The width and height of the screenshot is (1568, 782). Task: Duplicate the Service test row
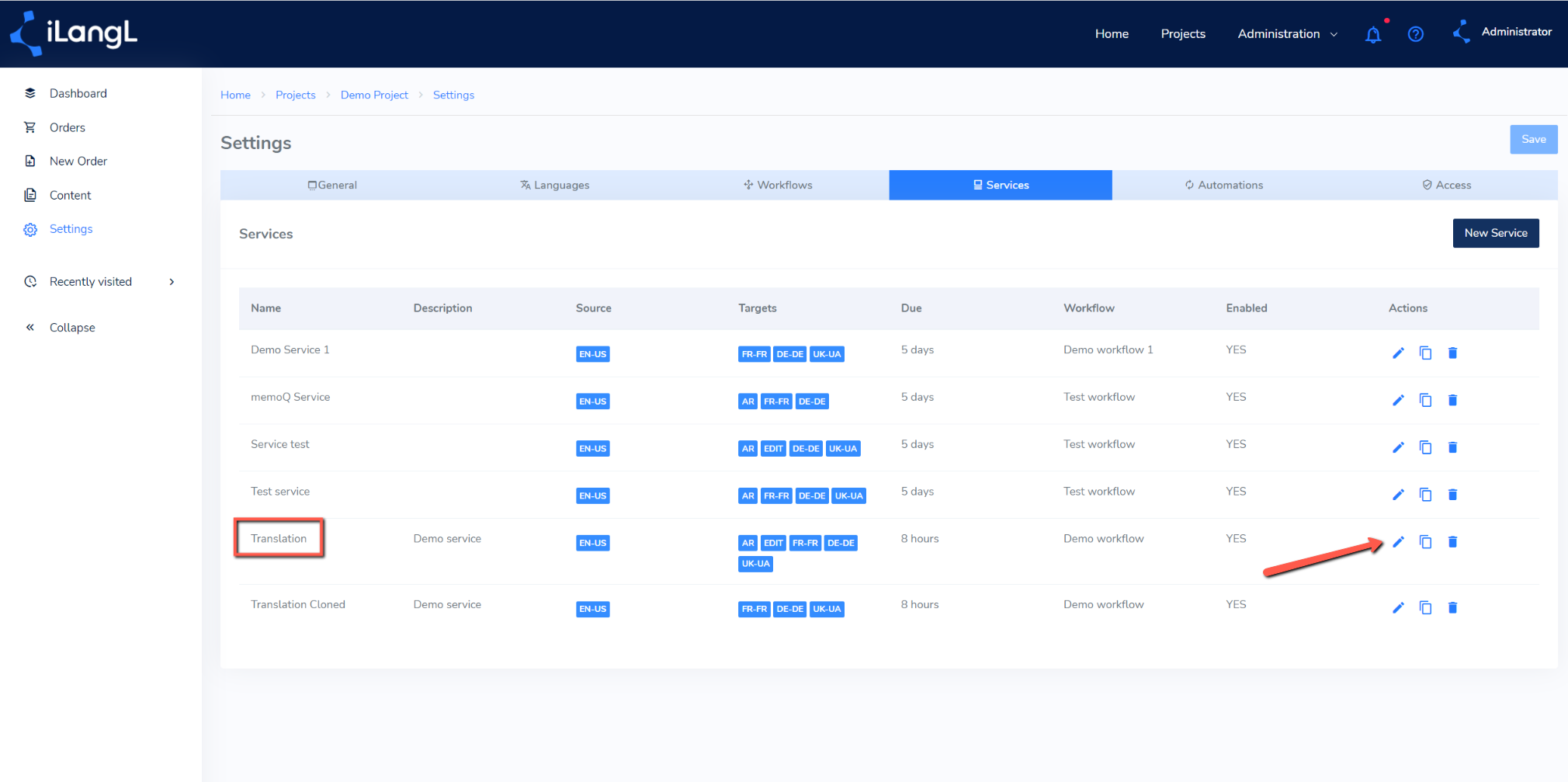tap(1425, 448)
